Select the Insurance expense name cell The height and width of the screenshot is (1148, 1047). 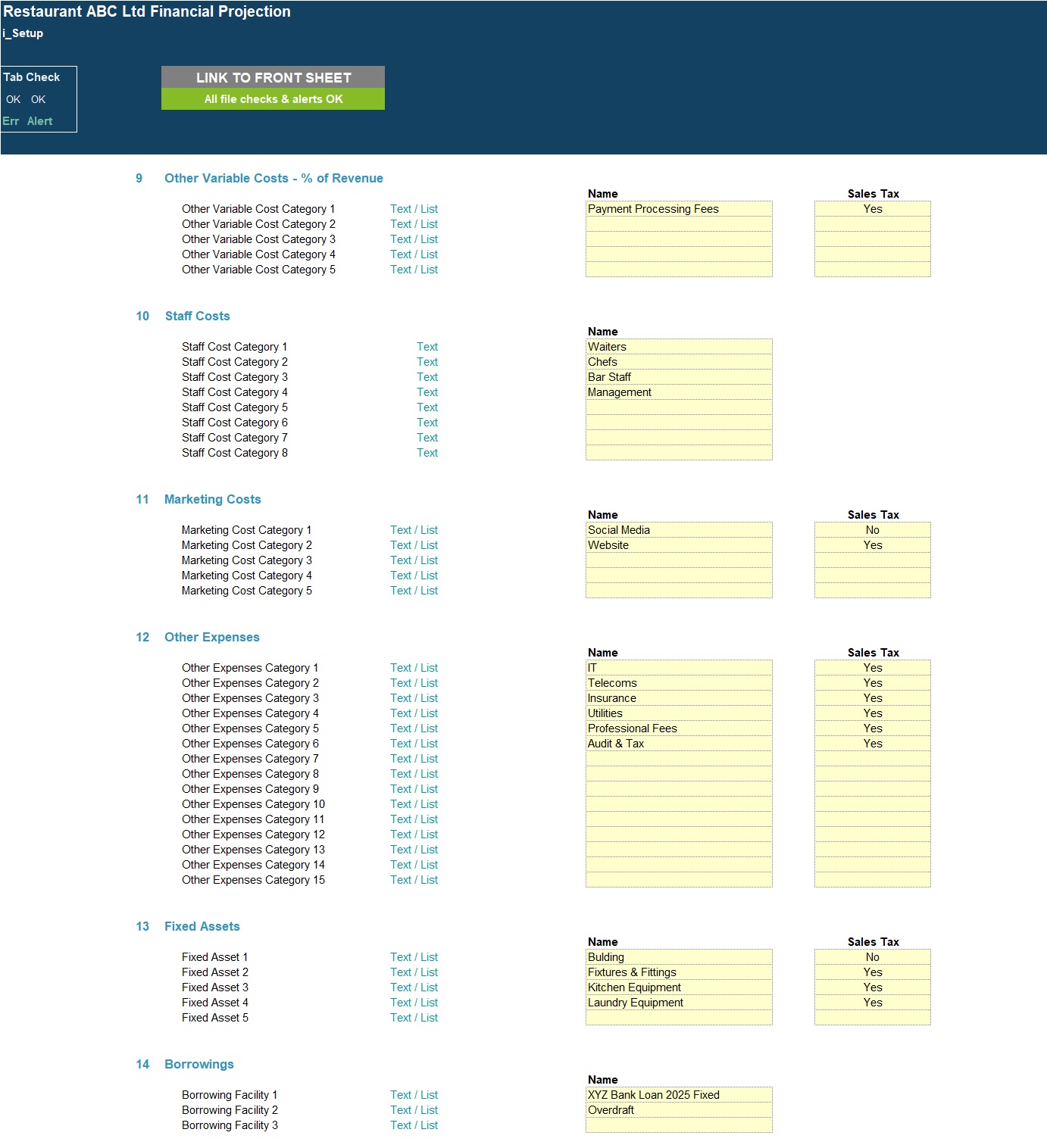point(679,698)
